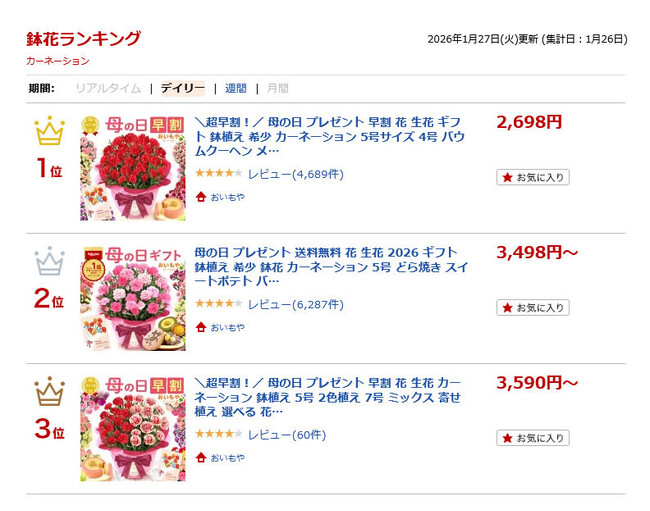This screenshot has width=650, height=511.
Task: Open the カーネーション category link
Action: coord(58,61)
